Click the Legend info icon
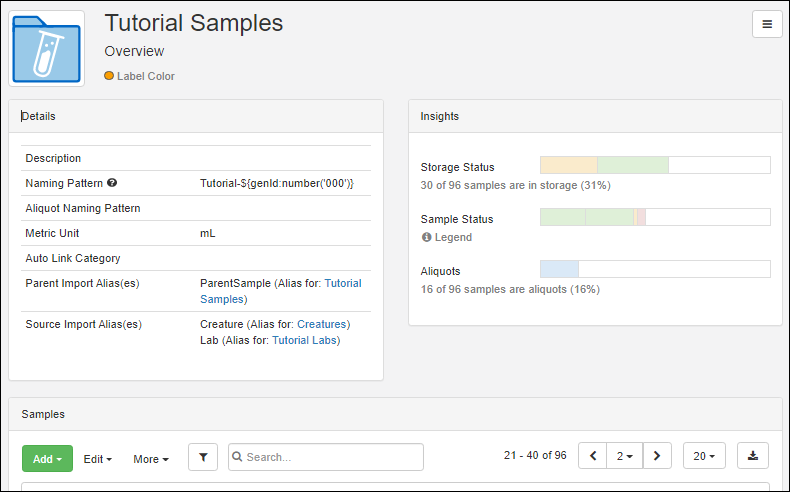 426,237
